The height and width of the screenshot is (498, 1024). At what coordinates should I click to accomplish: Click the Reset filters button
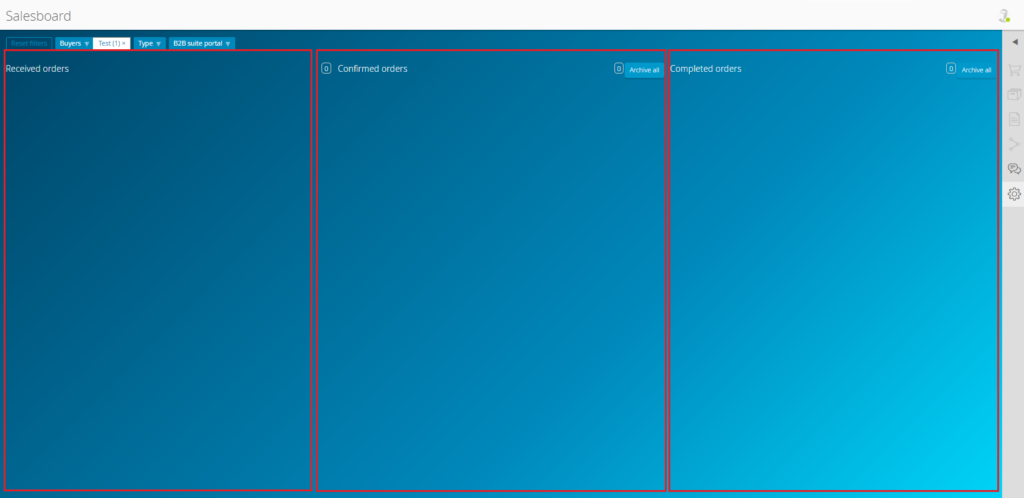[x=29, y=43]
